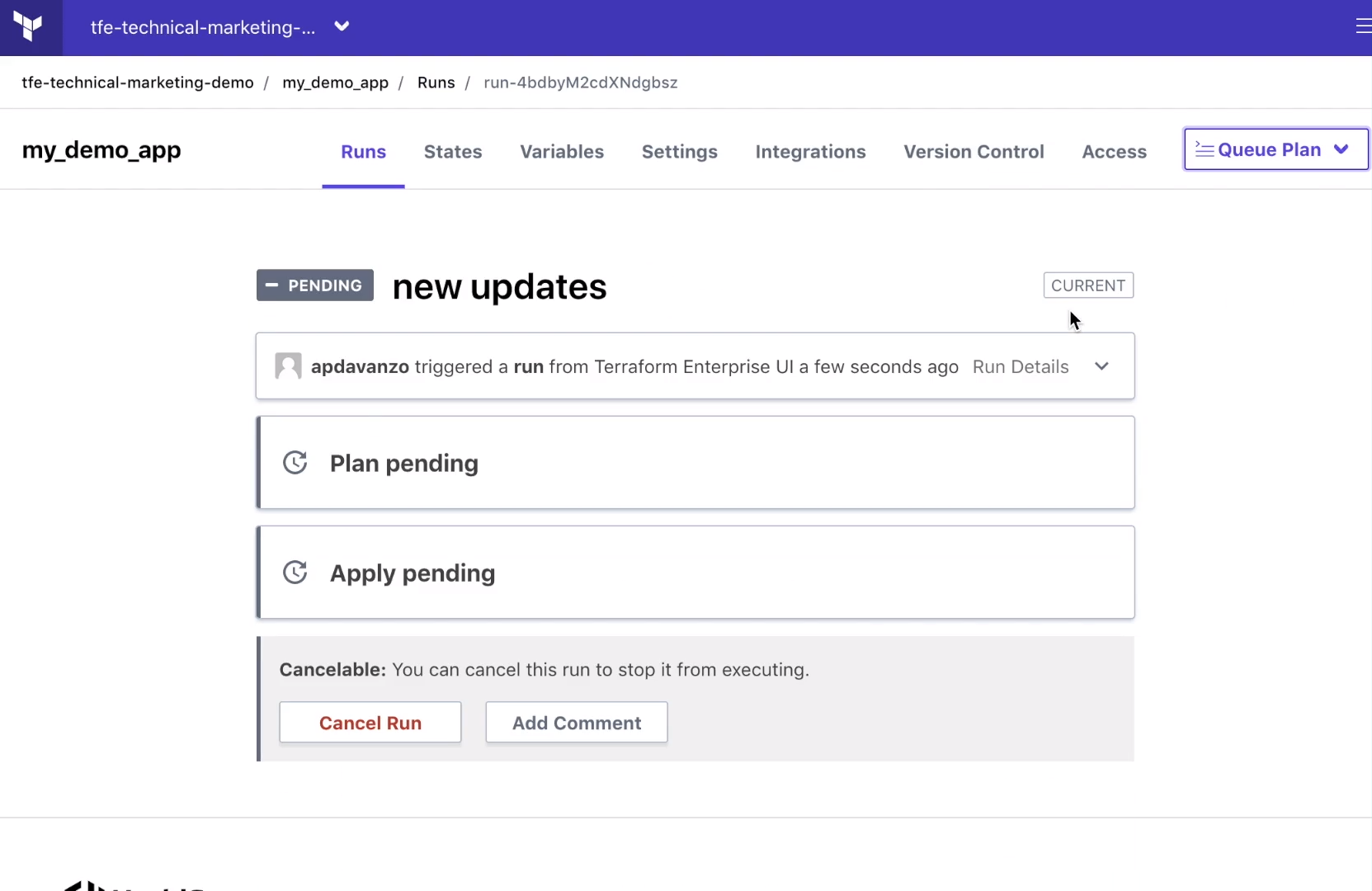Go to the Settings tab
Image resolution: width=1372 pixels, height=891 pixels.
coord(680,152)
